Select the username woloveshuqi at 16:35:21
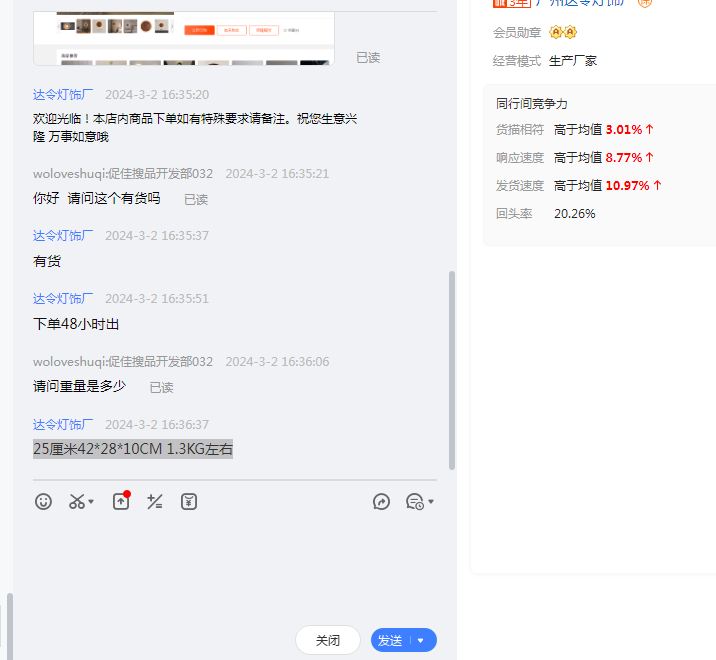Viewport: 716px width, 660px height. pos(123,174)
